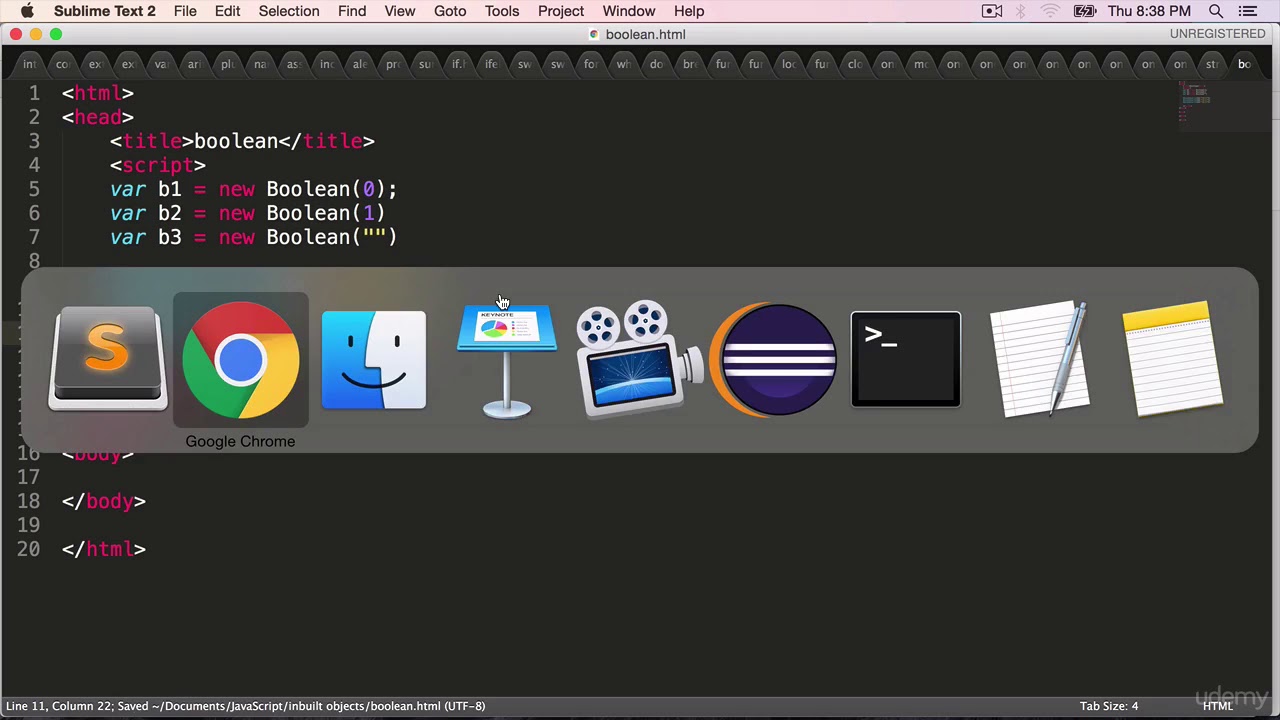Switch to Eclipse in the app switcher
Screen dimensions: 1280x720
[772, 360]
